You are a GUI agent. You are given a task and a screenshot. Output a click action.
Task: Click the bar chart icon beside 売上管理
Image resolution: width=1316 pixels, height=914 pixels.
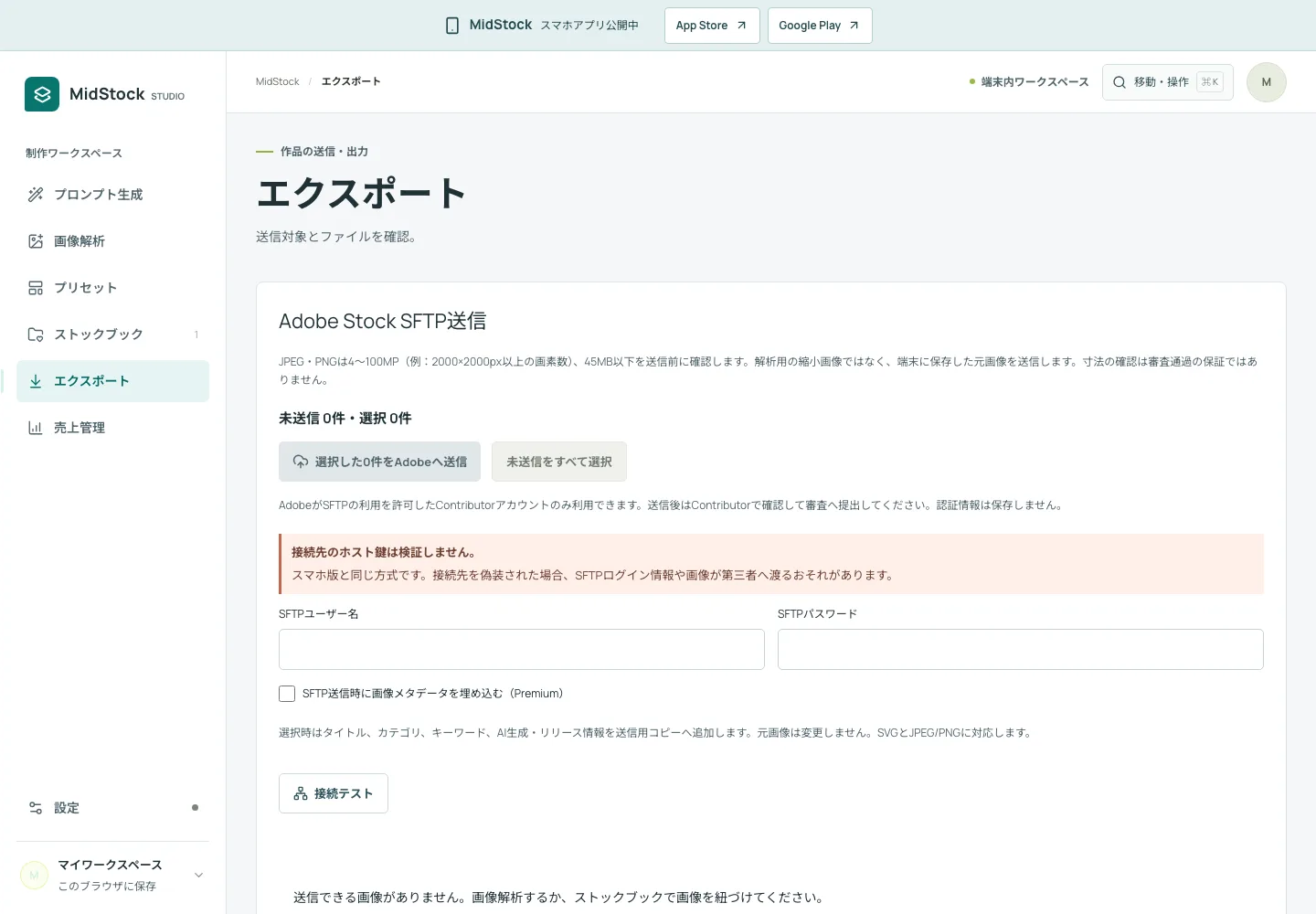pos(36,428)
